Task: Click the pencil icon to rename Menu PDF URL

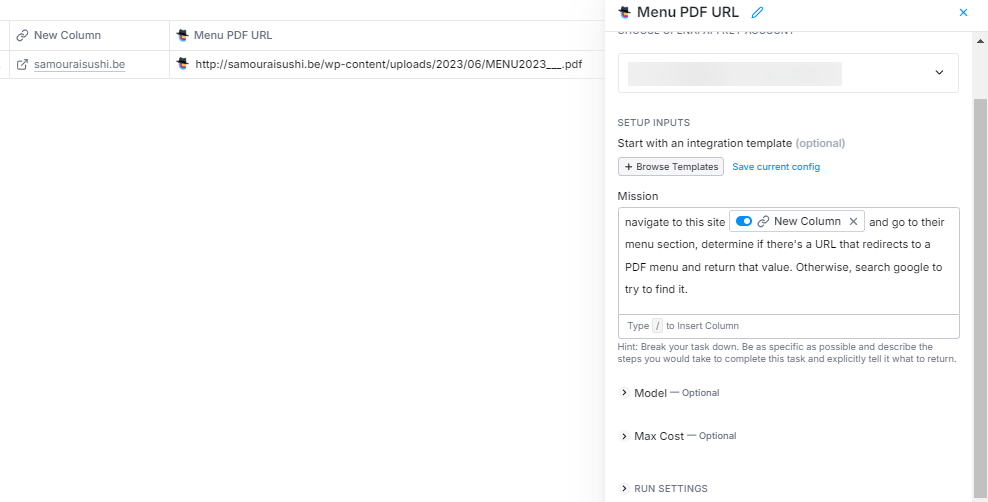Action: [757, 12]
